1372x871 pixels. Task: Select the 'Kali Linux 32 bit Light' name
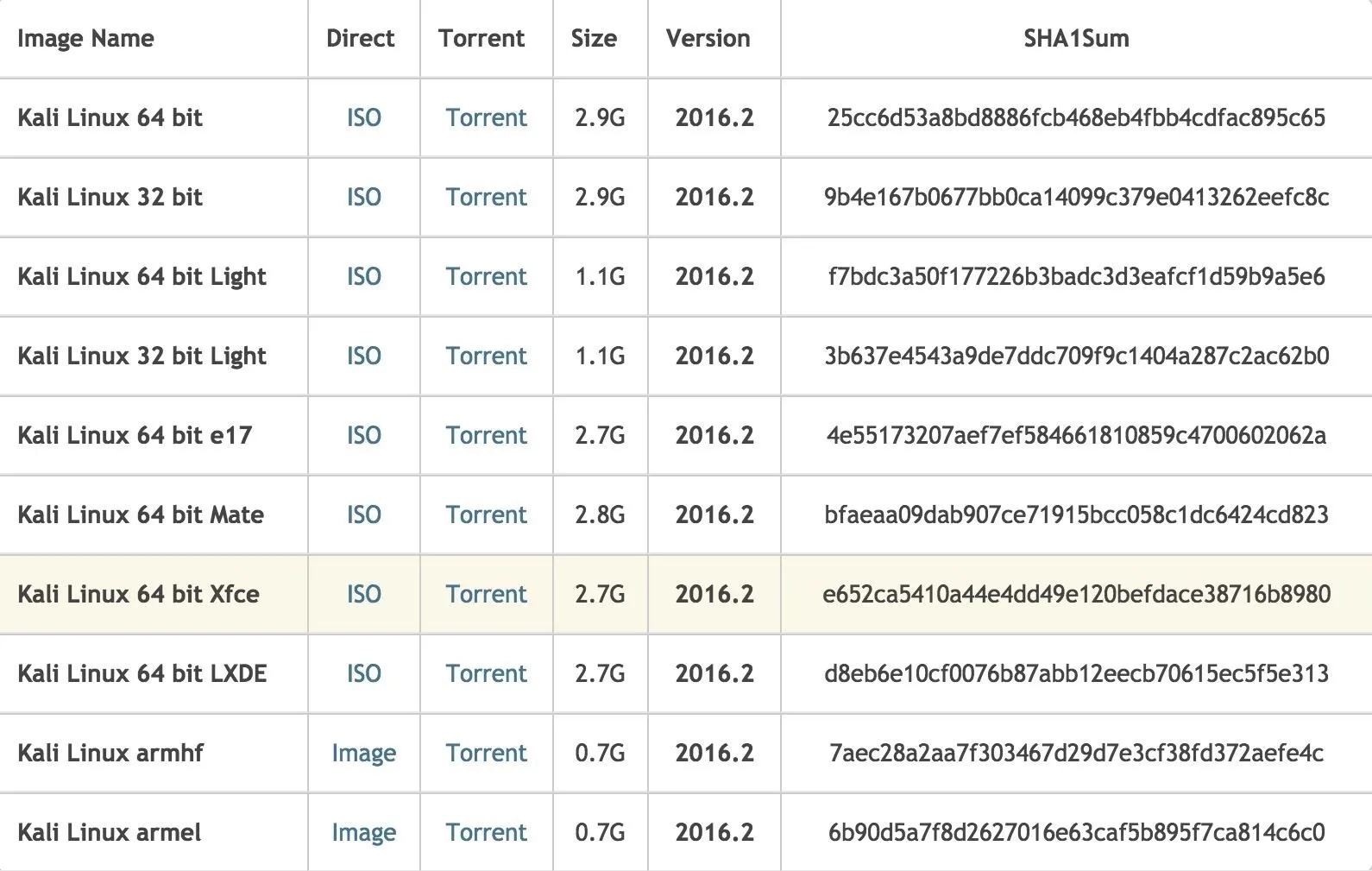coord(142,357)
